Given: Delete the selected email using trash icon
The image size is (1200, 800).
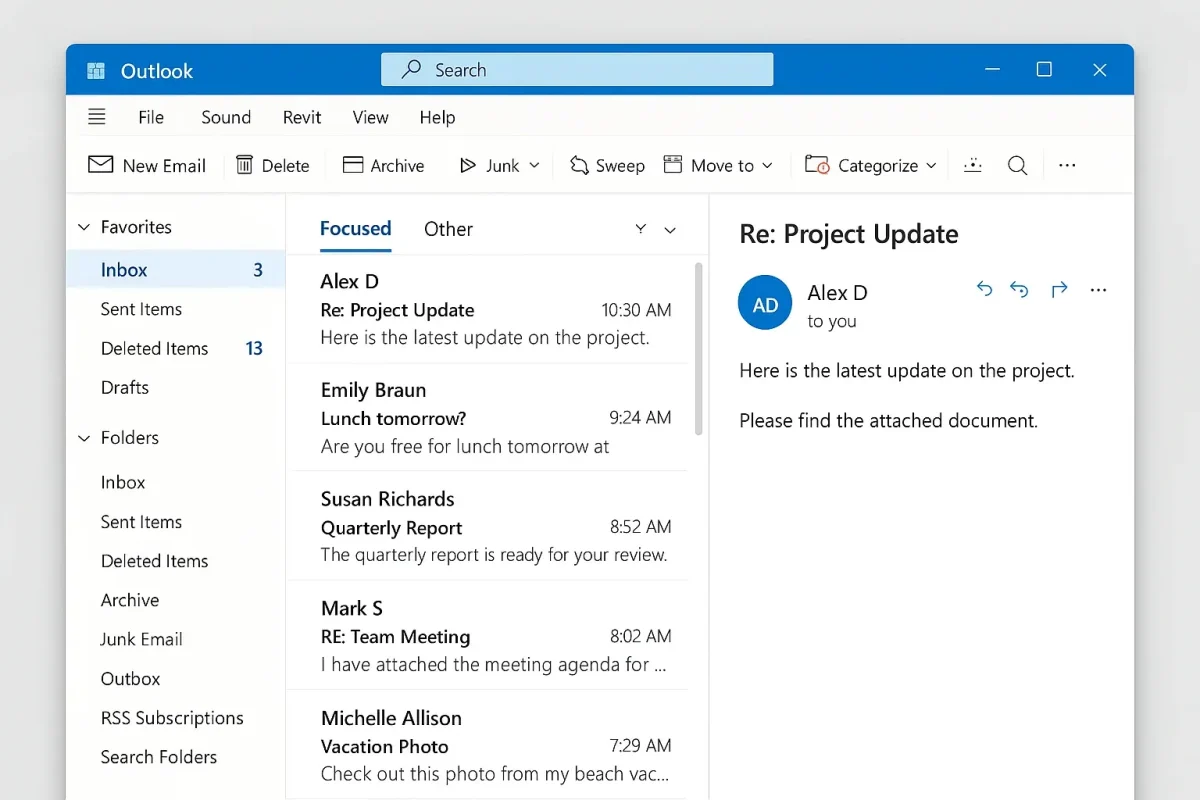Looking at the screenshot, I should 244,165.
